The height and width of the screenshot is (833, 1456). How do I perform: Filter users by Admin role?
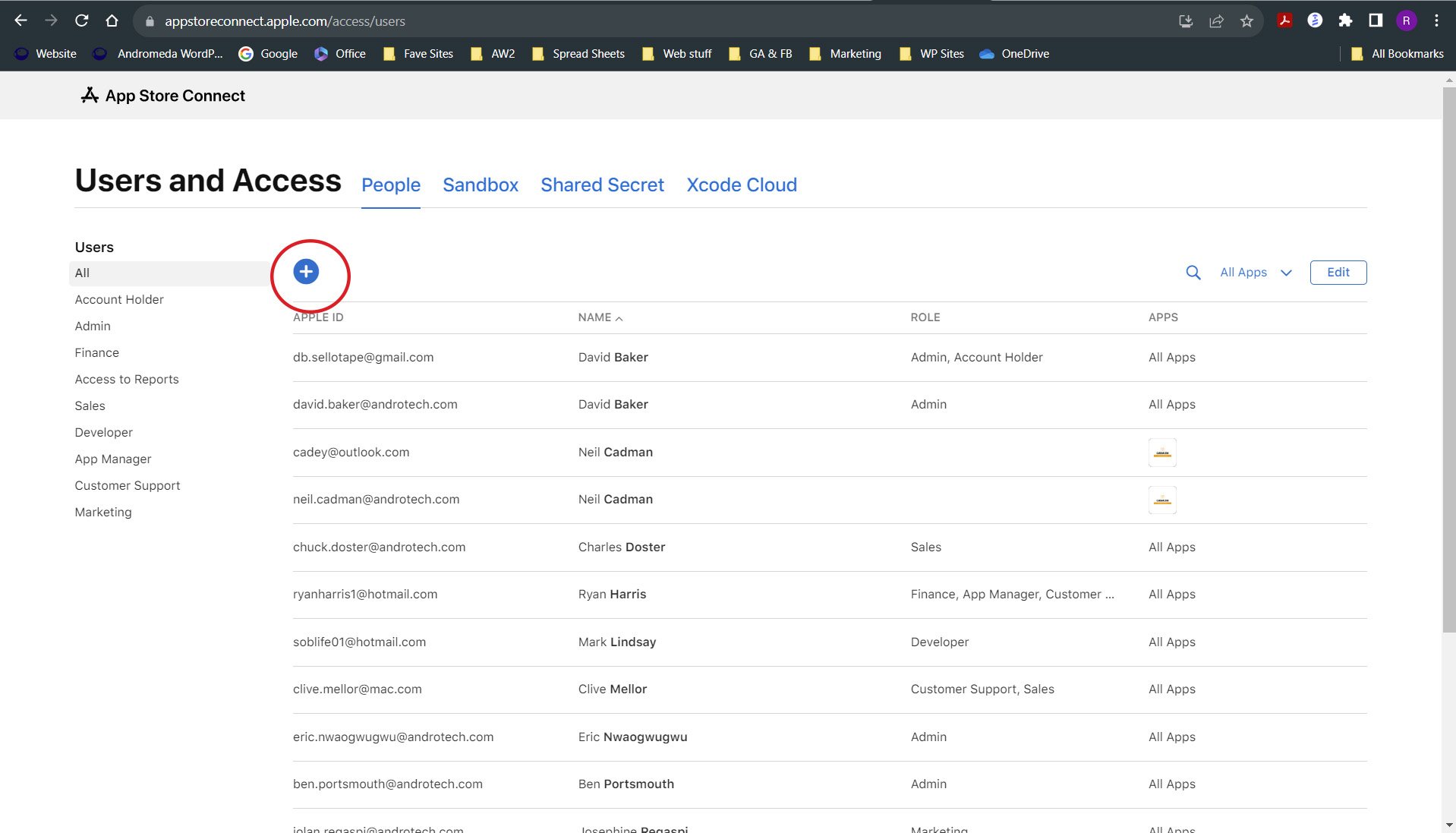point(93,327)
